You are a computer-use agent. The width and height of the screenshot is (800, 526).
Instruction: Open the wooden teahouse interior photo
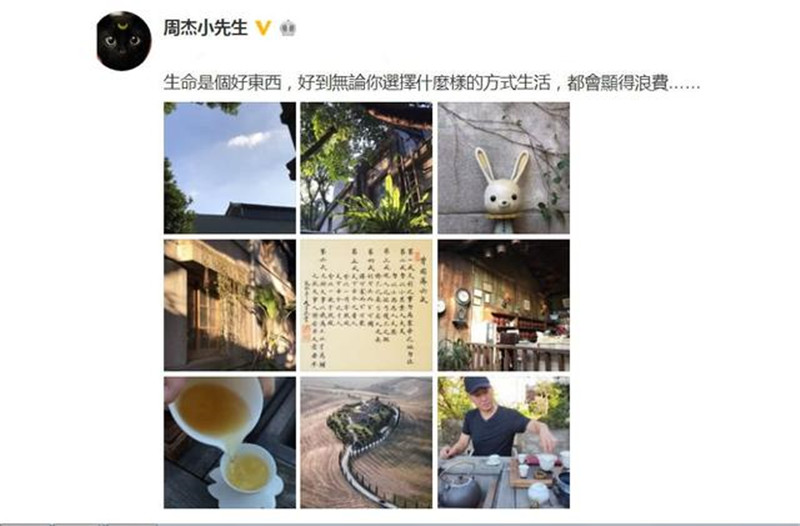[x=504, y=305]
